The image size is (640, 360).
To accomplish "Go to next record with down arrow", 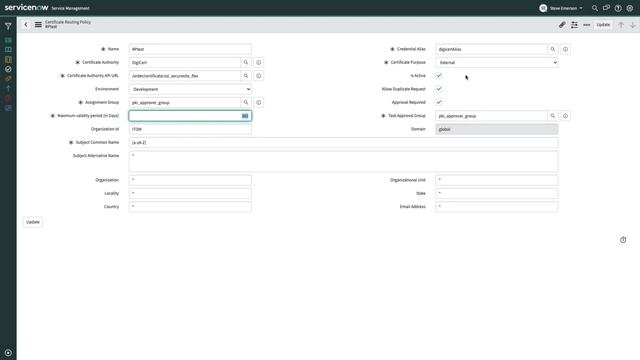I will pos(633,25).
